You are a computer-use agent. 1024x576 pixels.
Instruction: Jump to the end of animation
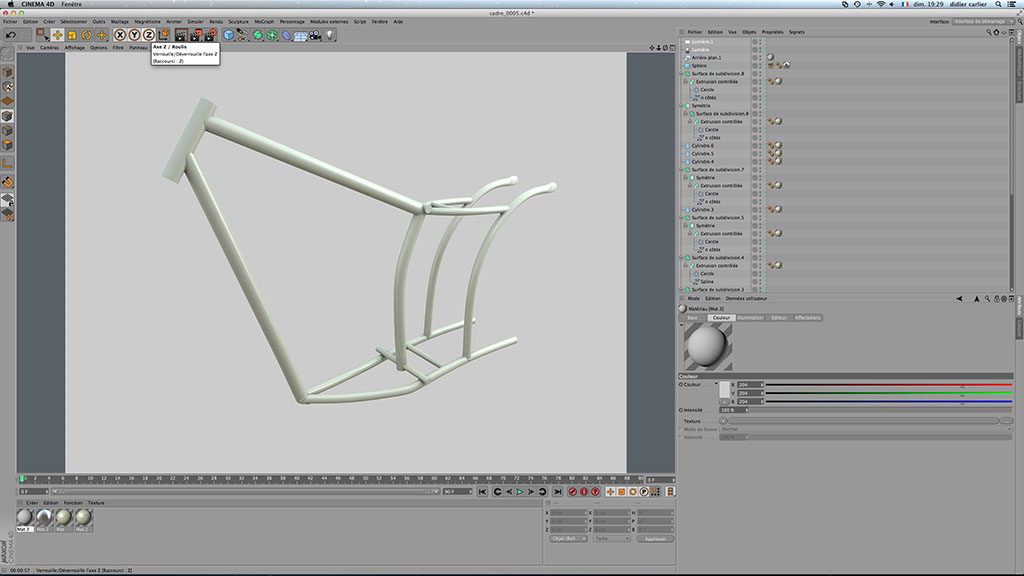(x=557, y=492)
